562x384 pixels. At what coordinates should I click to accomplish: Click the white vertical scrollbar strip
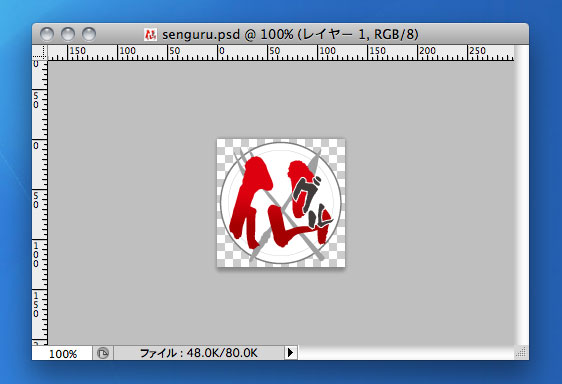pyautogui.click(x=521, y=195)
